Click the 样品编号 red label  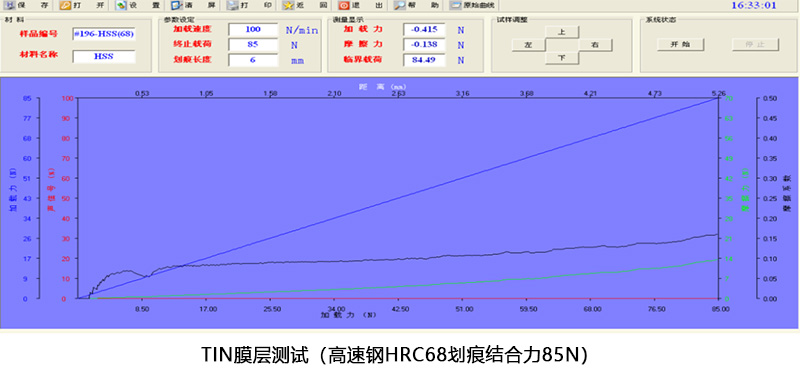pyautogui.click(x=38, y=34)
